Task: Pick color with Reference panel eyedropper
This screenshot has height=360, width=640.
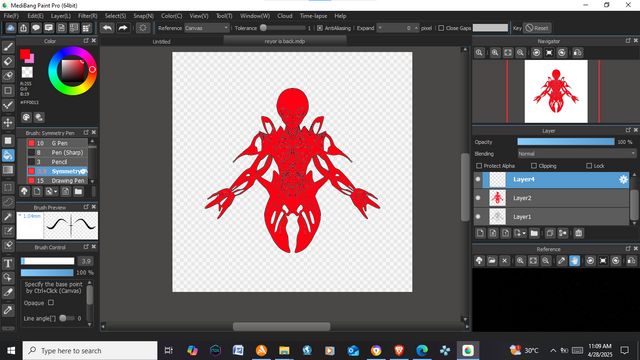Action: (562, 261)
